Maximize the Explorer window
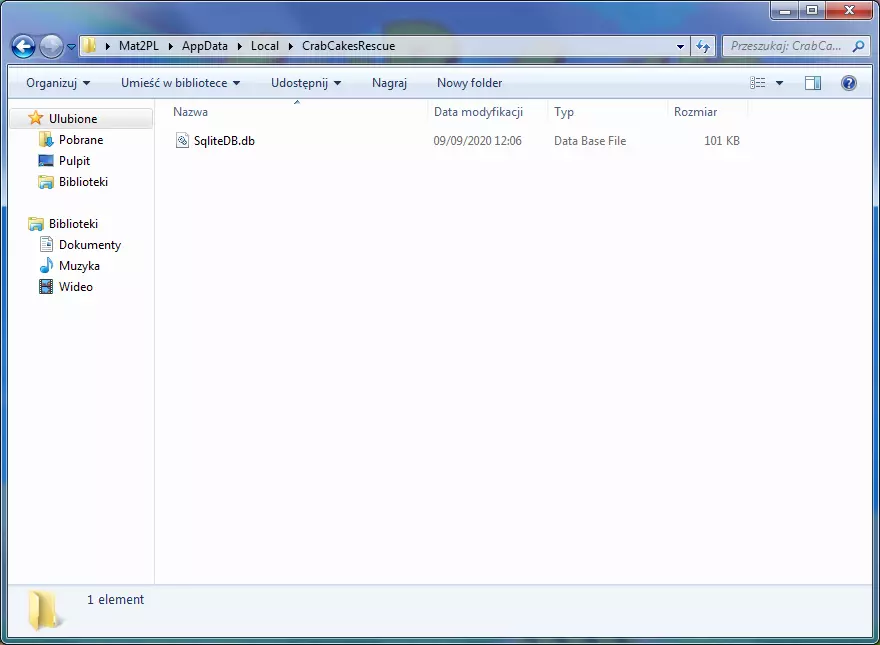The height and width of the screenshot is (645, 880). coord(812,11)
